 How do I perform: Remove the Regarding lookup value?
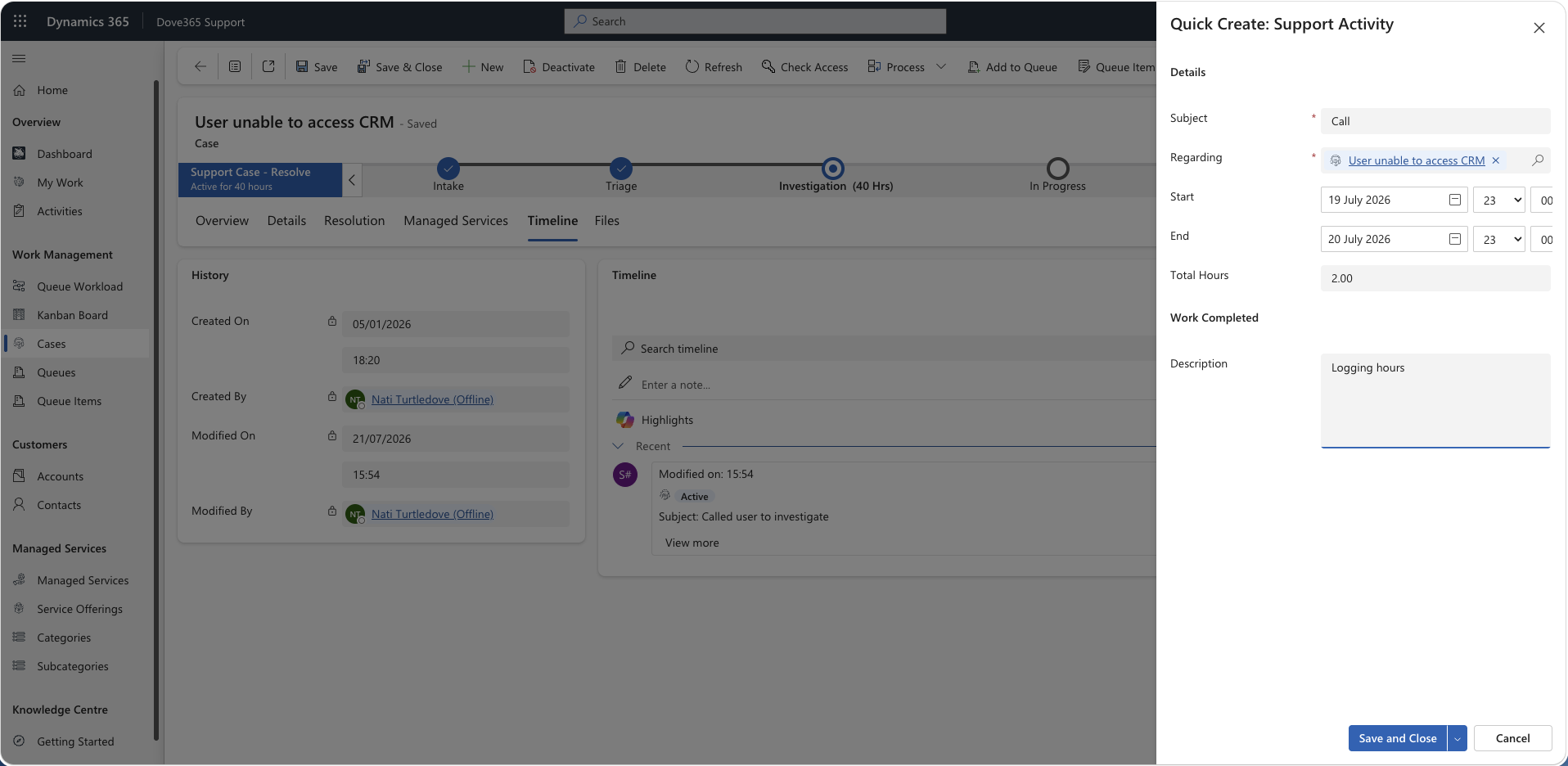(1496, 160)
